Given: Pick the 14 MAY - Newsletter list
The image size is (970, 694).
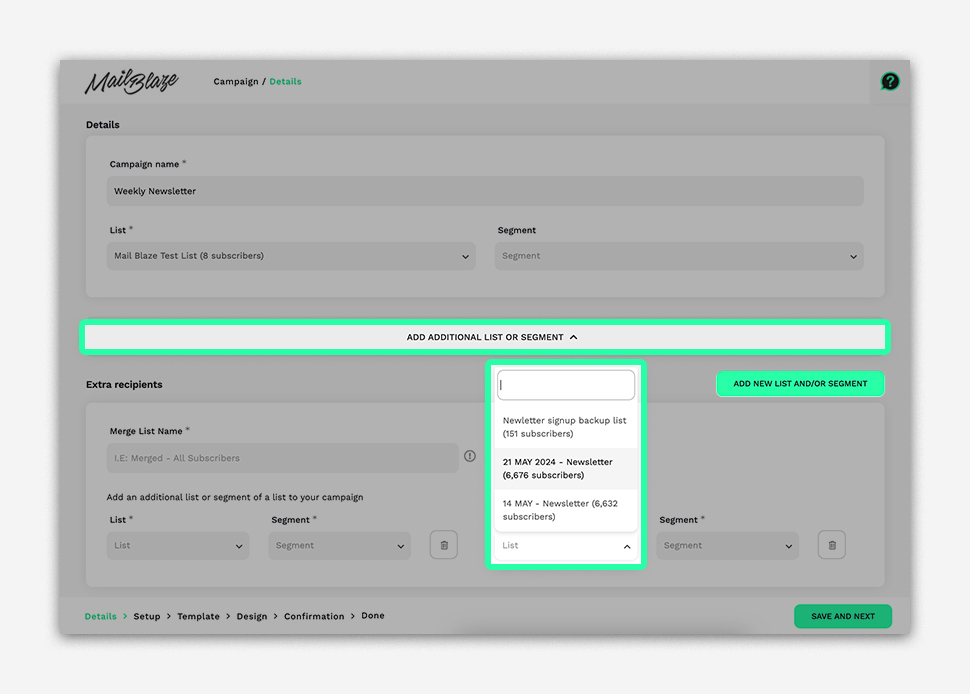Looking at the screenshot, I should [x=566, y=510].
